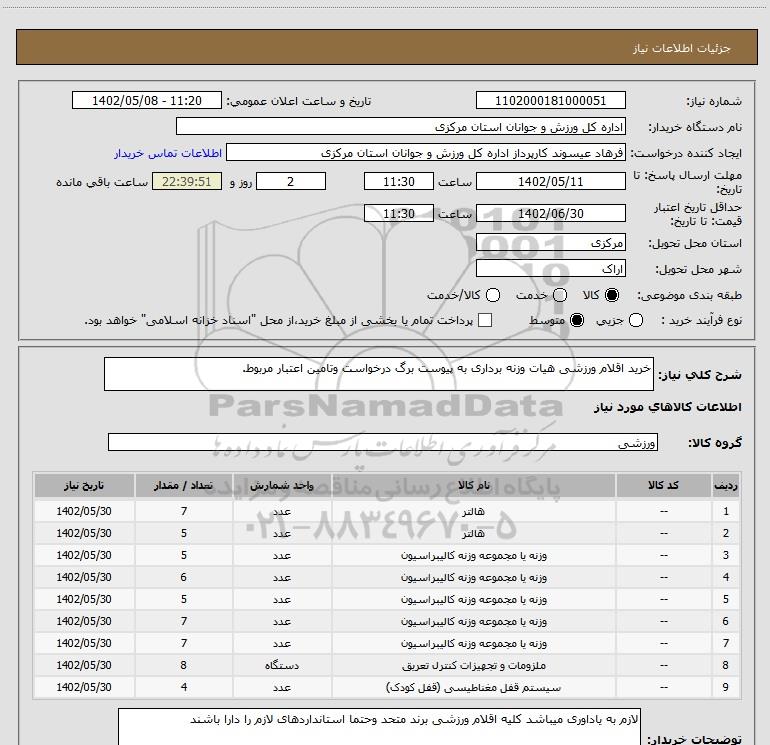Click countdown timer 22:39:51
The width and height of the screenshot is (770, 745).
(x=187, y=182)
